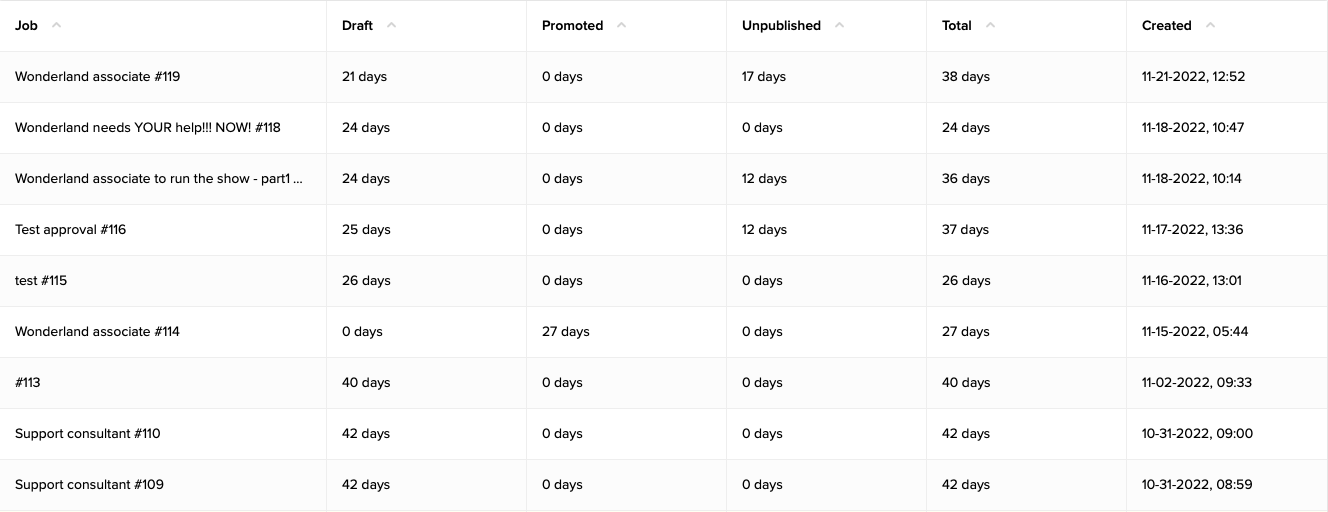Select Wonderland associate to run the show job
1328x512 pixels.
[158, 179]
